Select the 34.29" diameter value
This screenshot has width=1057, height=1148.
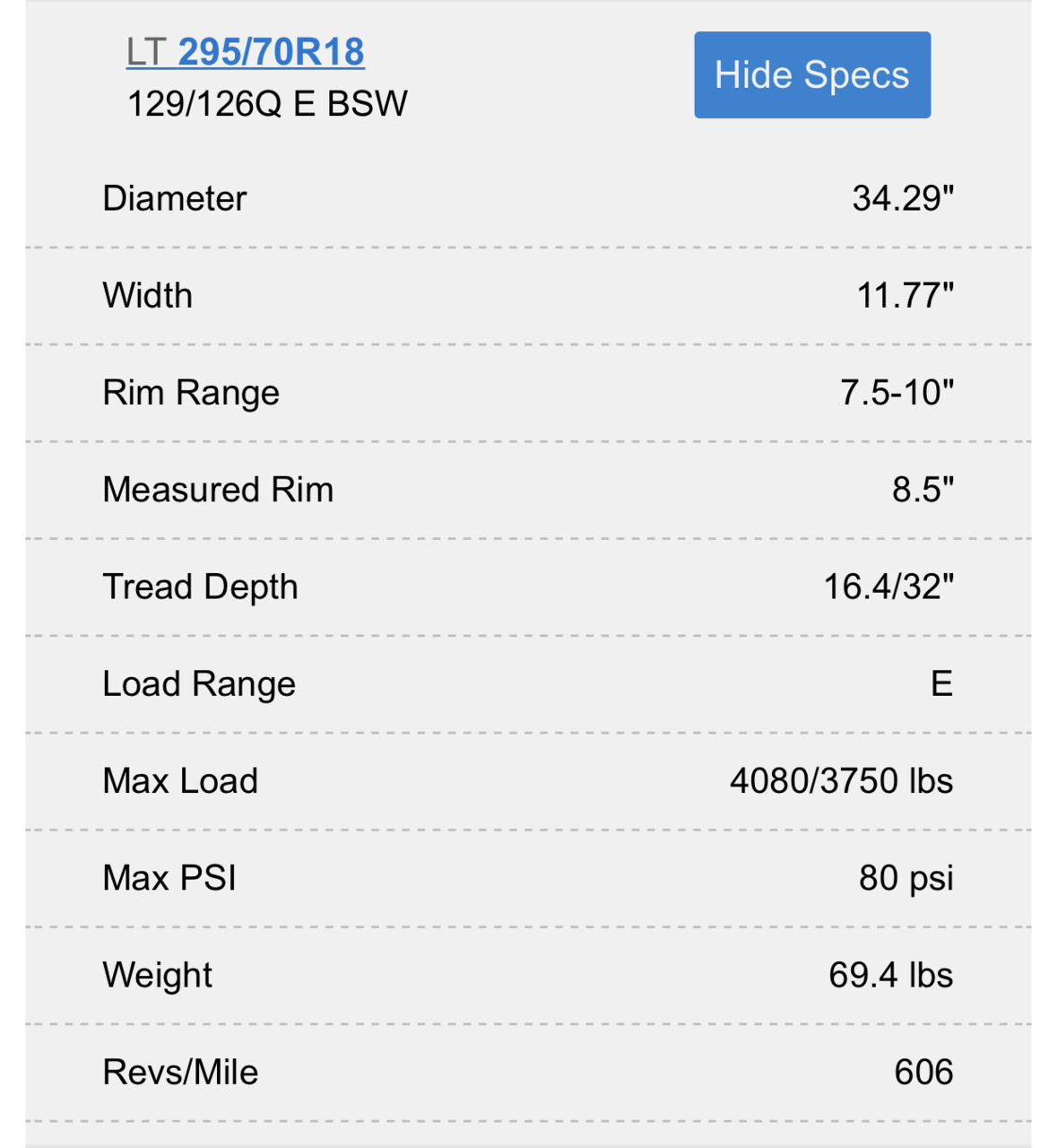903,198
